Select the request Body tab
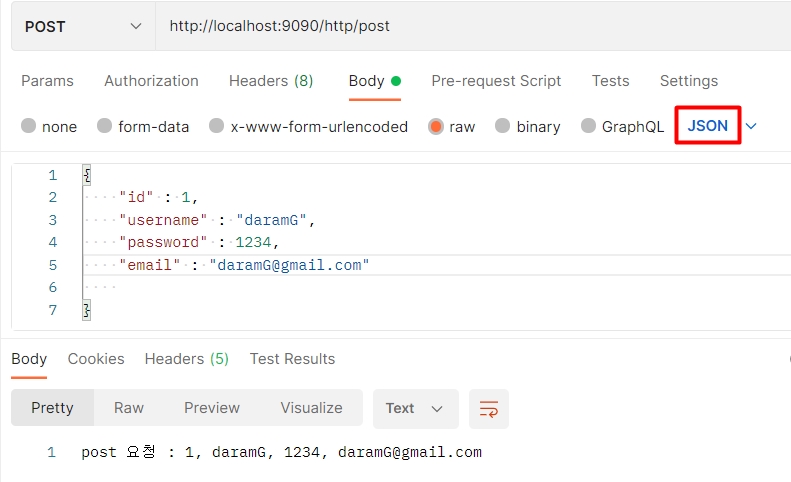Image resolution: width=791 pixels, height=482 pixels. pos(374,81)
